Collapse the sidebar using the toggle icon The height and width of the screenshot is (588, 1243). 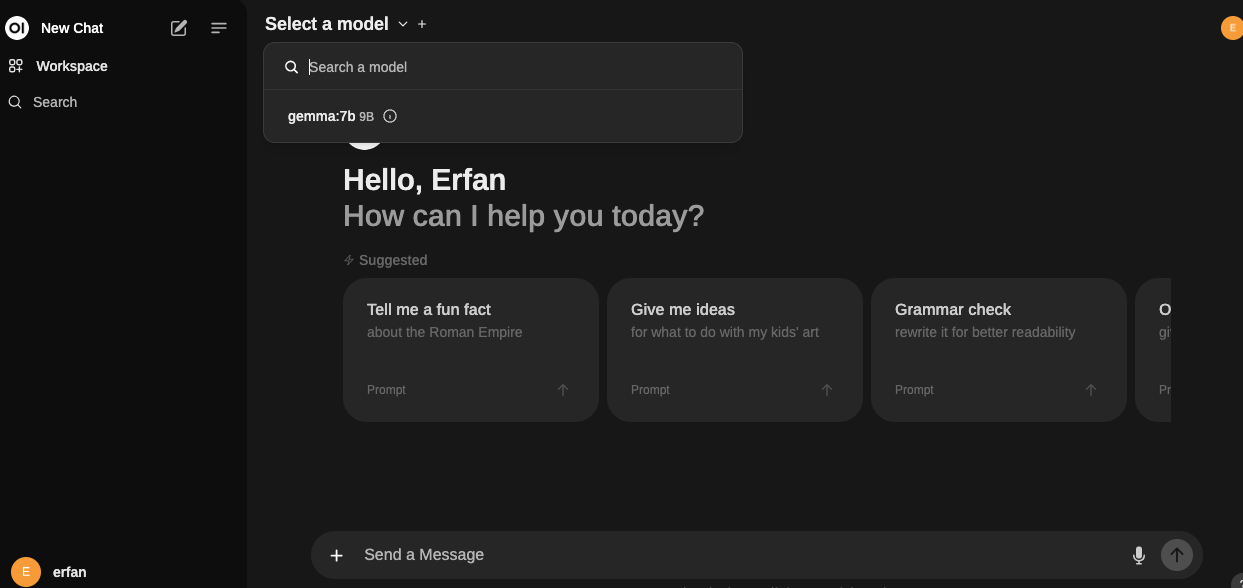[x=219, y=28]
